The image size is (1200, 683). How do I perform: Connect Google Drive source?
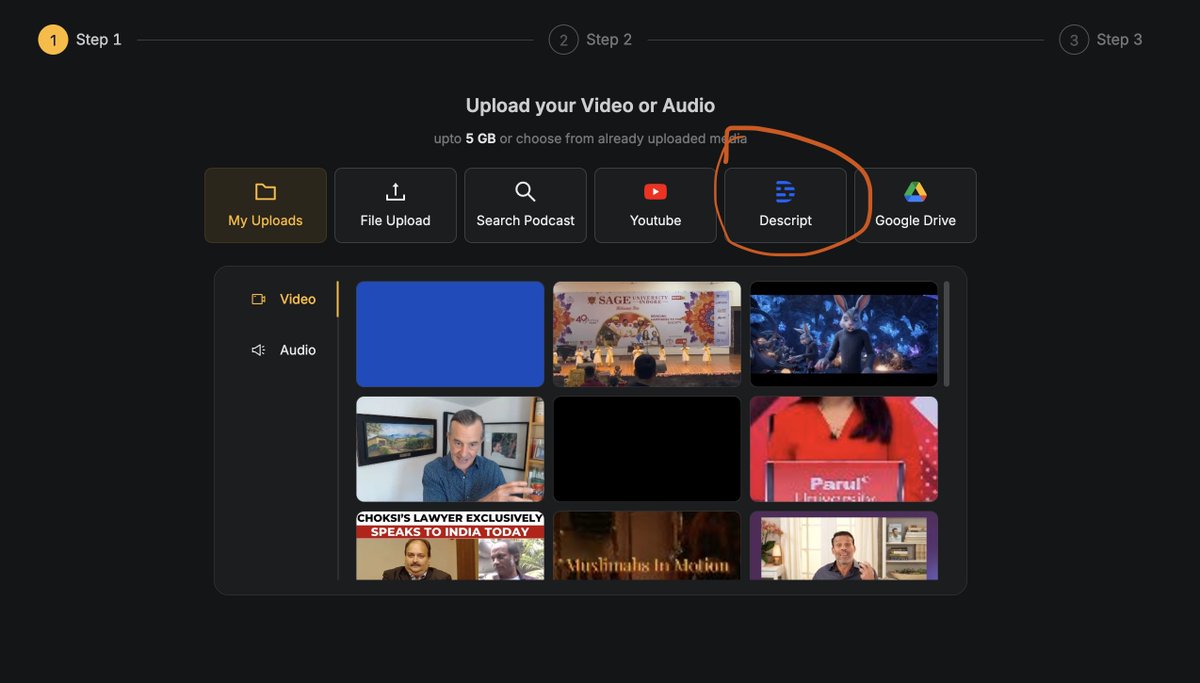915,205
